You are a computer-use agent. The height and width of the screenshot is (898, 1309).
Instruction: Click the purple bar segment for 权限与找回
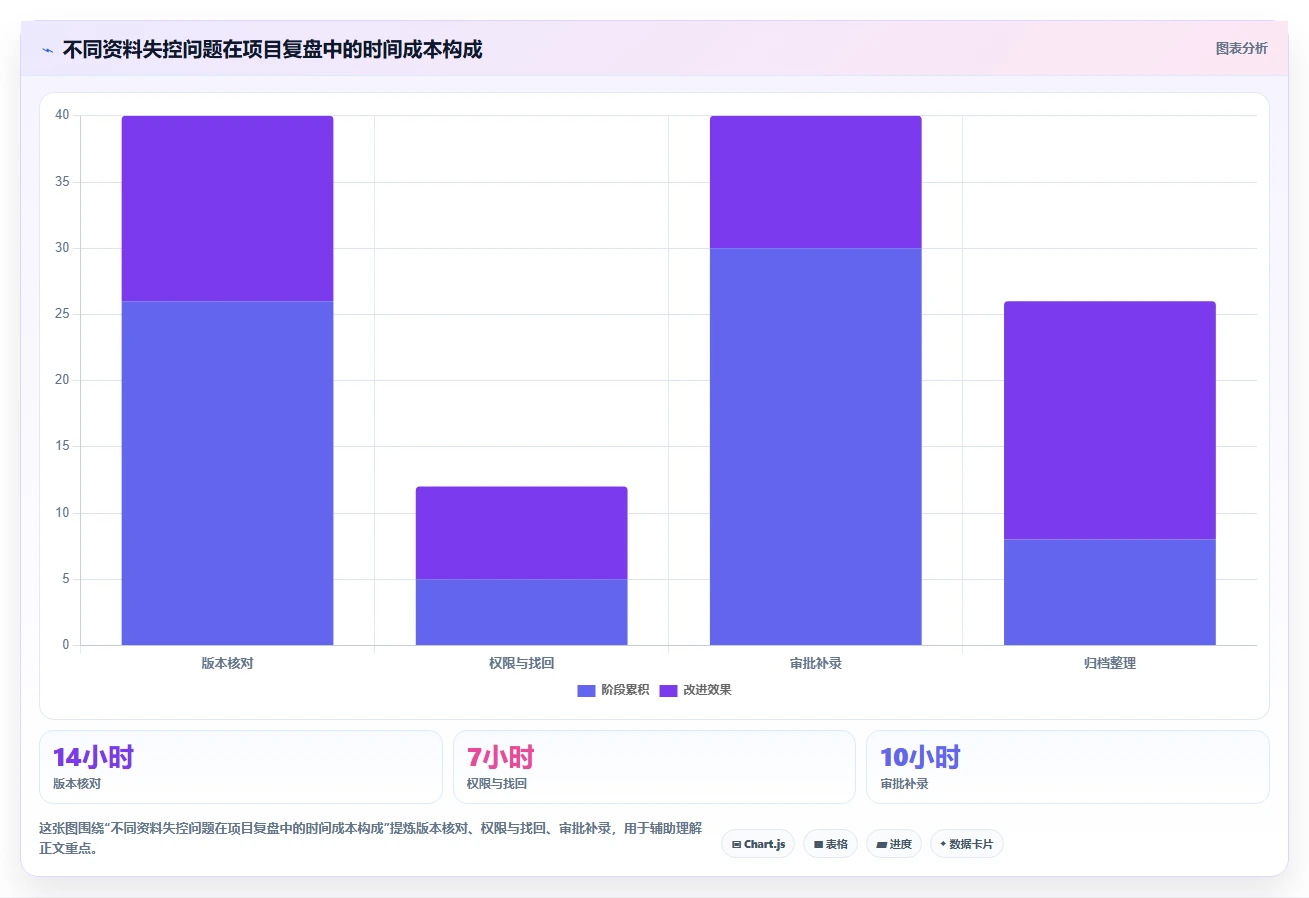pos(521,533)
